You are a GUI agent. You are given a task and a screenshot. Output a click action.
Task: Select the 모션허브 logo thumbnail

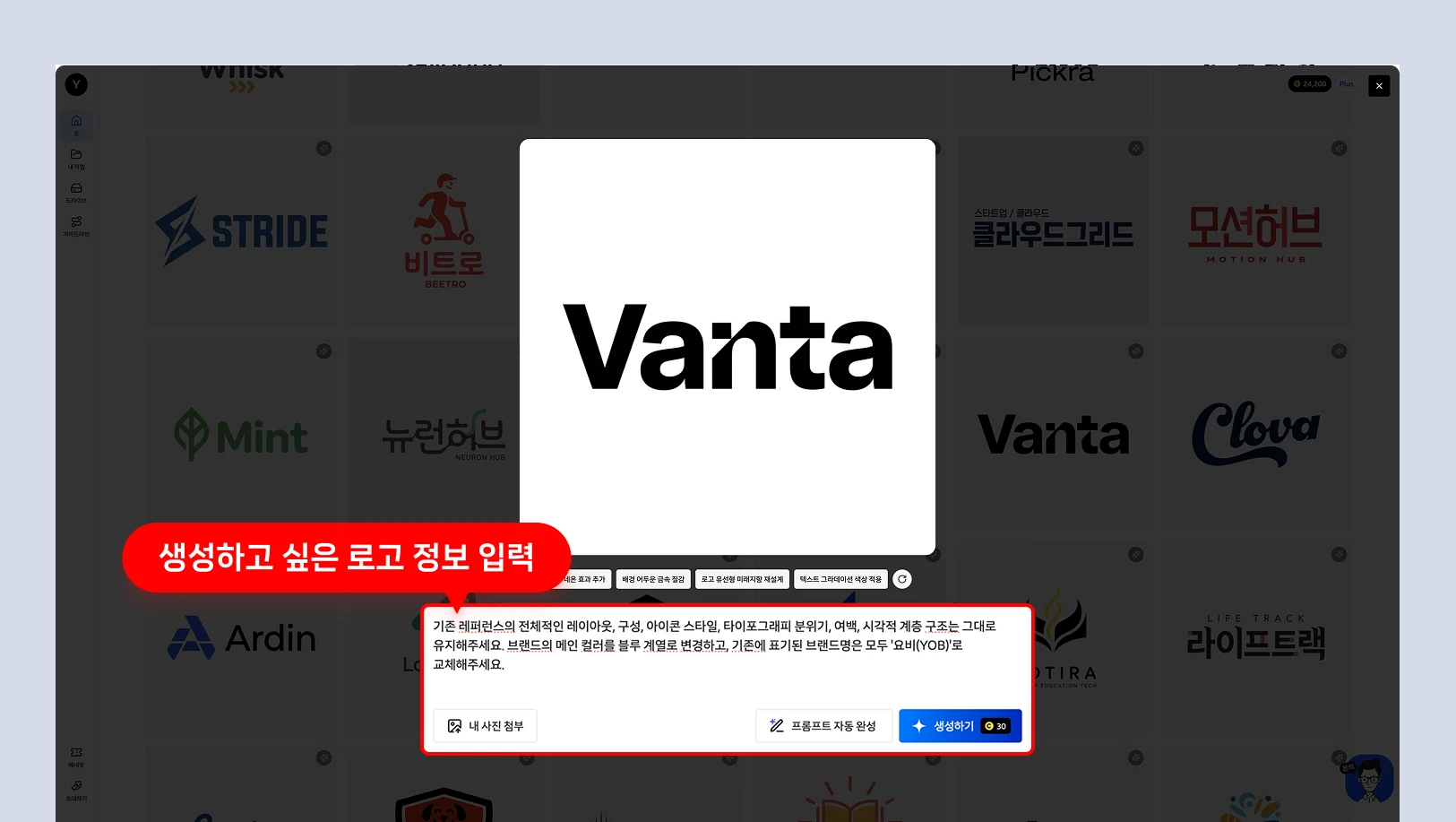(x=1256, y=231)
